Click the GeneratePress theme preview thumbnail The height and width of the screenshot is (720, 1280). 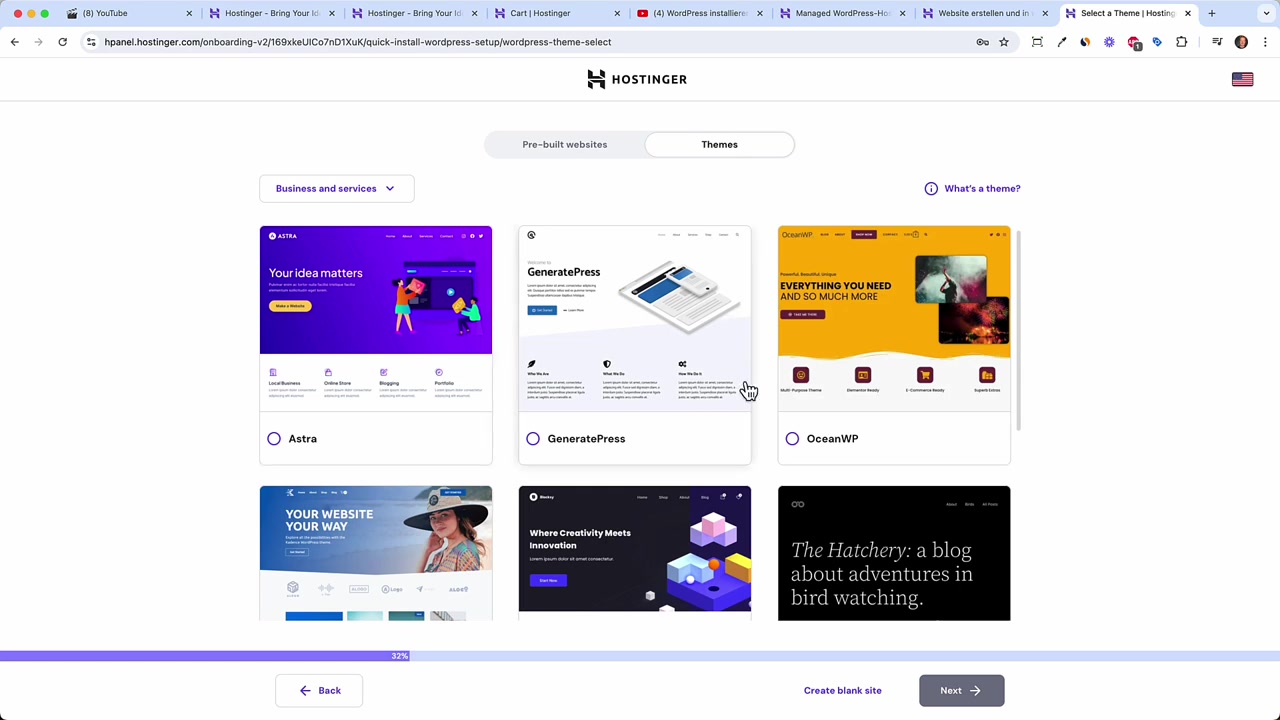(x=635, y=319)
